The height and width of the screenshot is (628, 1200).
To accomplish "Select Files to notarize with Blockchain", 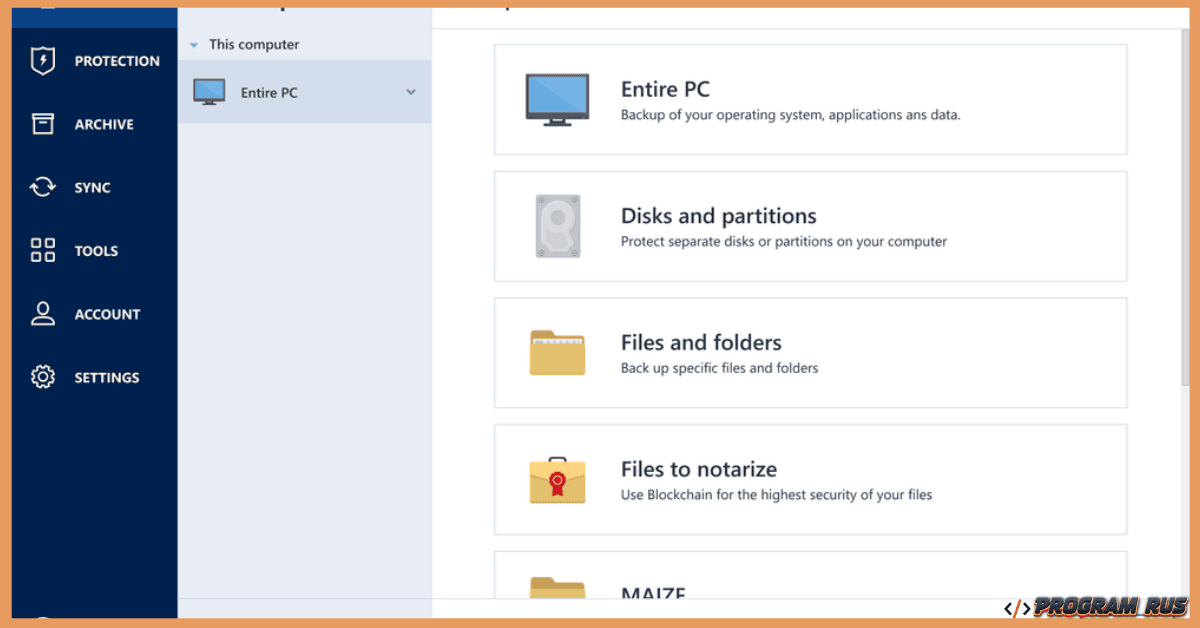I will coord(810,480).
